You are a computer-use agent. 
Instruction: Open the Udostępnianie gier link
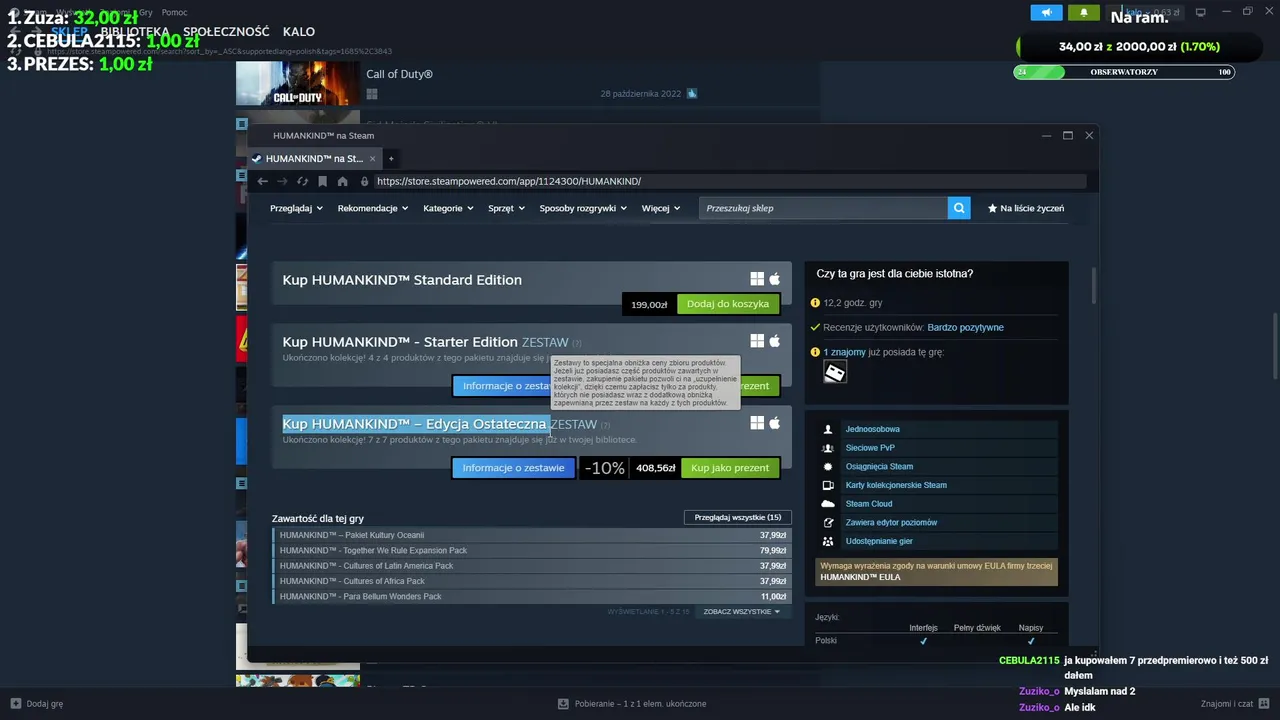[x=879, y=541]
